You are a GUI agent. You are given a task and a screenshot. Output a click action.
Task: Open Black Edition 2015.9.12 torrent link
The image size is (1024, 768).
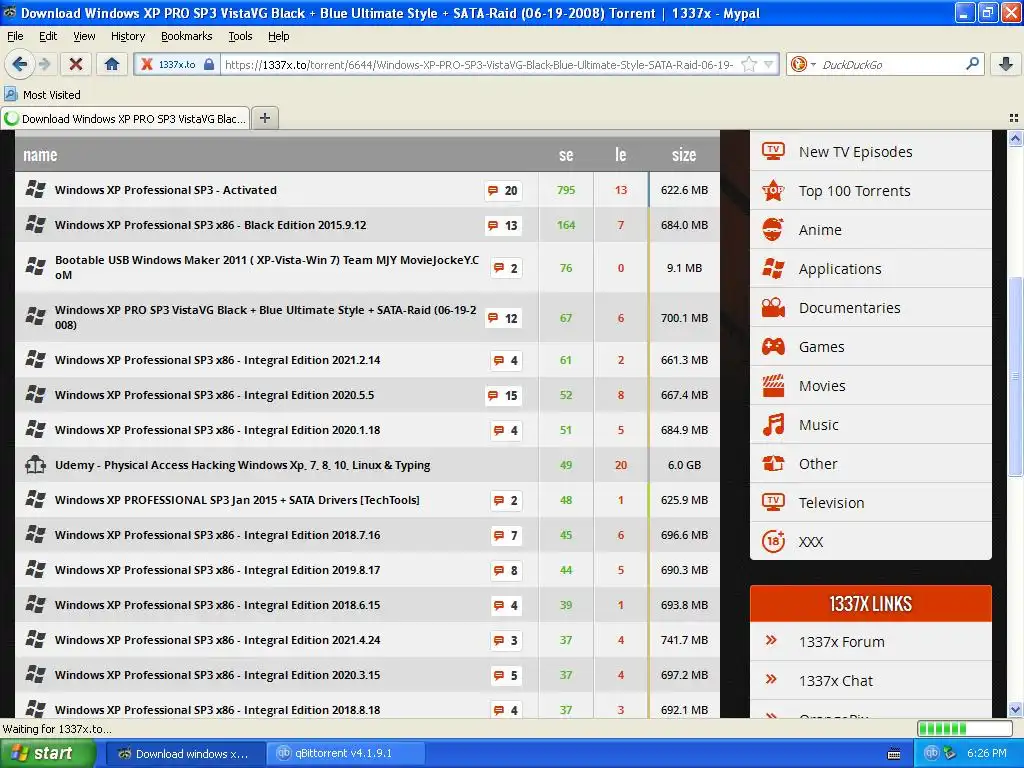[x=210, y=225]
